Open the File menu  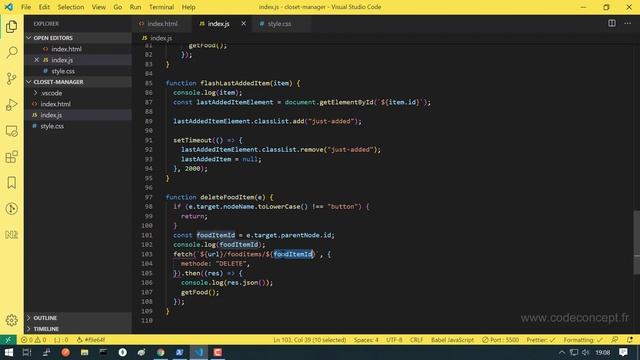[26, 7]
